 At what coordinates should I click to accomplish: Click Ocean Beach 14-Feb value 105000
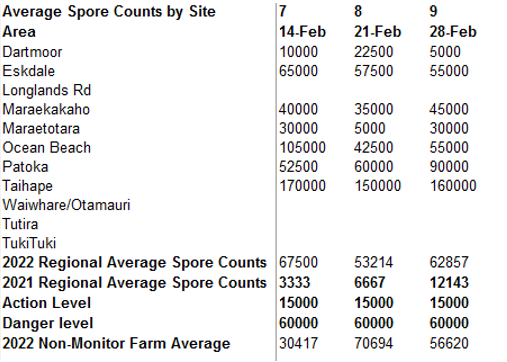pos(302,148)
